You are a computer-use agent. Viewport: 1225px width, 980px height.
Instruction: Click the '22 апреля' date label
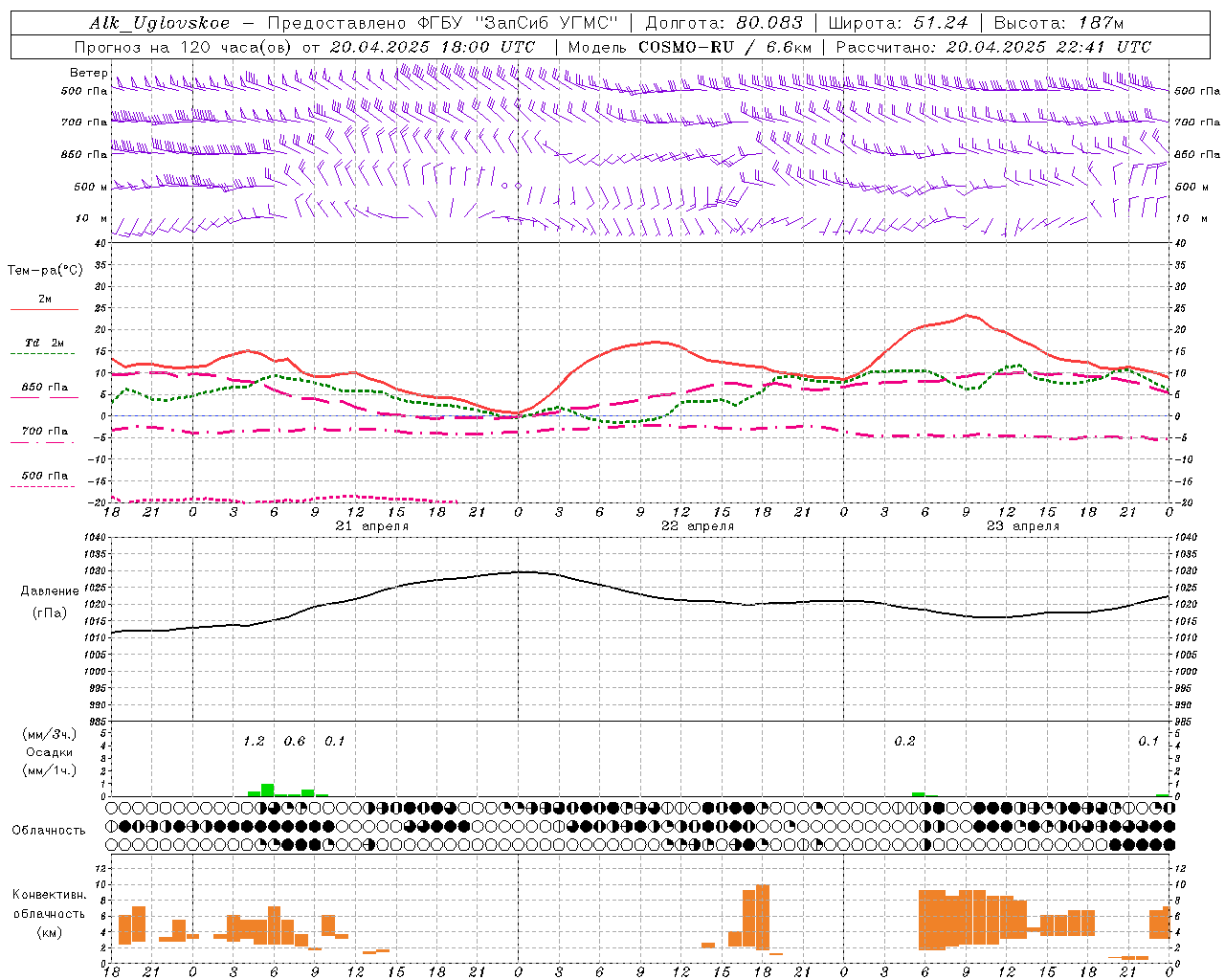(x=698, y=526)
